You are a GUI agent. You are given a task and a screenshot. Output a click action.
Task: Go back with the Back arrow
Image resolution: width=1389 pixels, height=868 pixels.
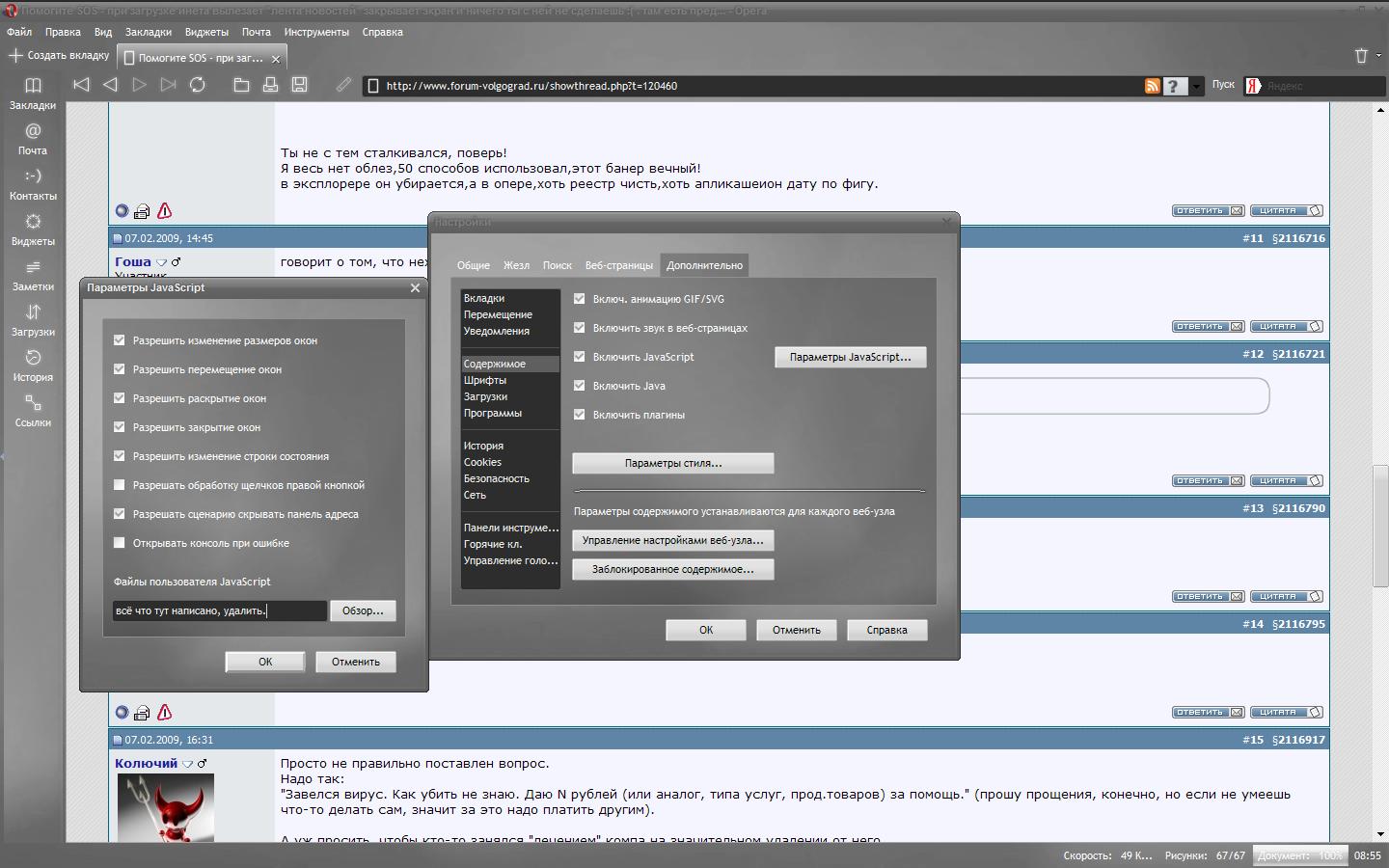(111, 85)
